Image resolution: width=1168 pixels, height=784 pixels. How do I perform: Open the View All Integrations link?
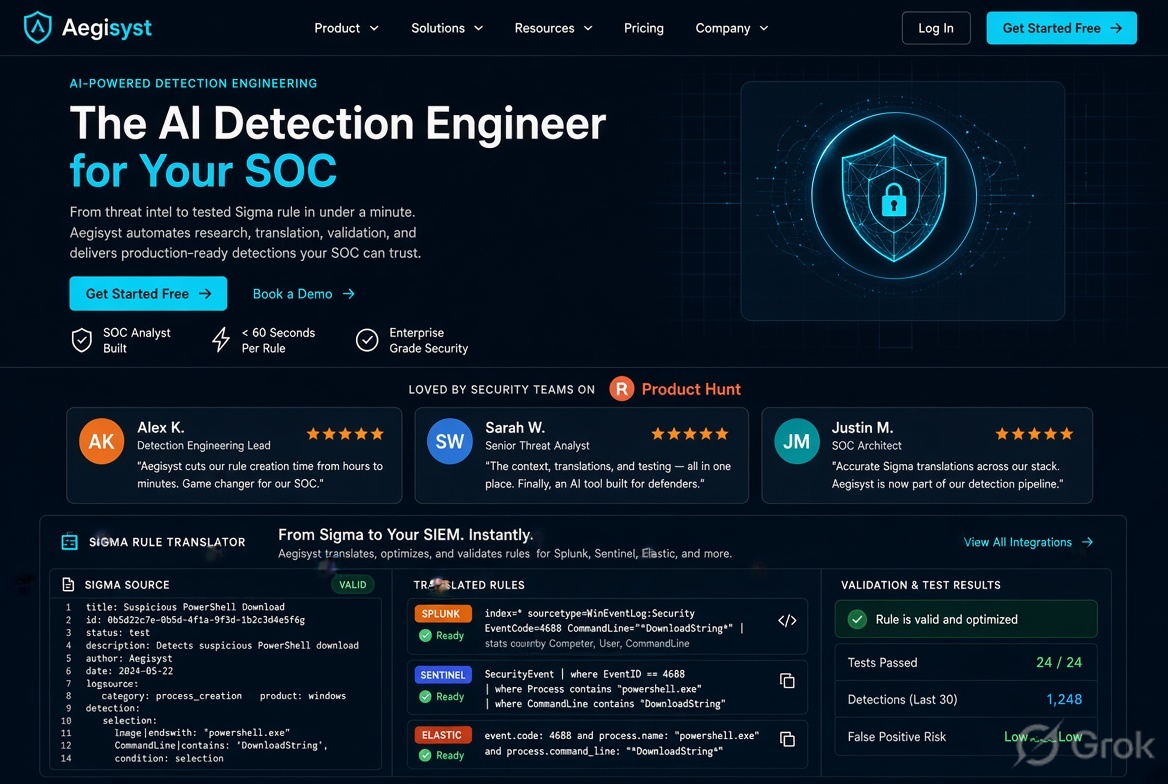click(1028, 542)
